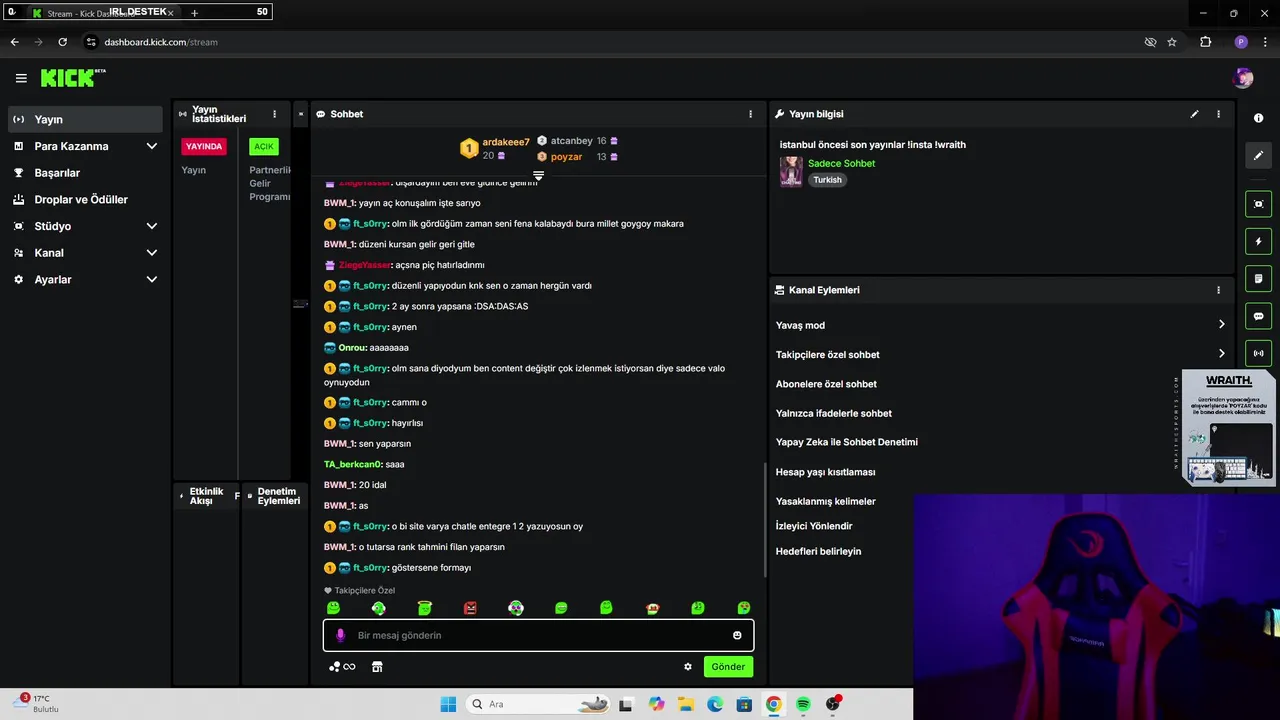Click the pencil edit button in the right sidebar
1280x720 pixels.
pos(1258,155)
